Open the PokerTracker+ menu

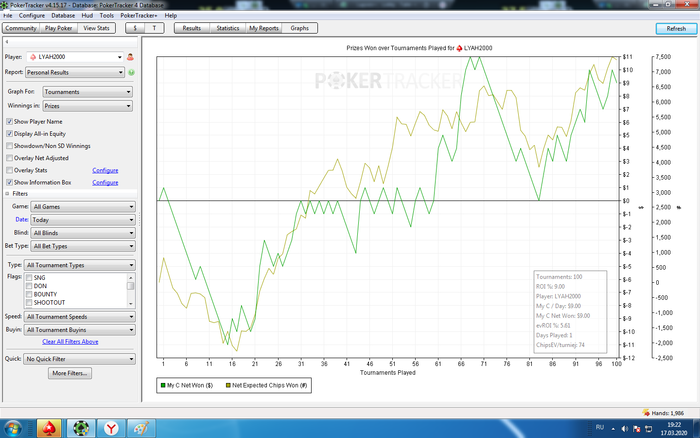[139, 15]
